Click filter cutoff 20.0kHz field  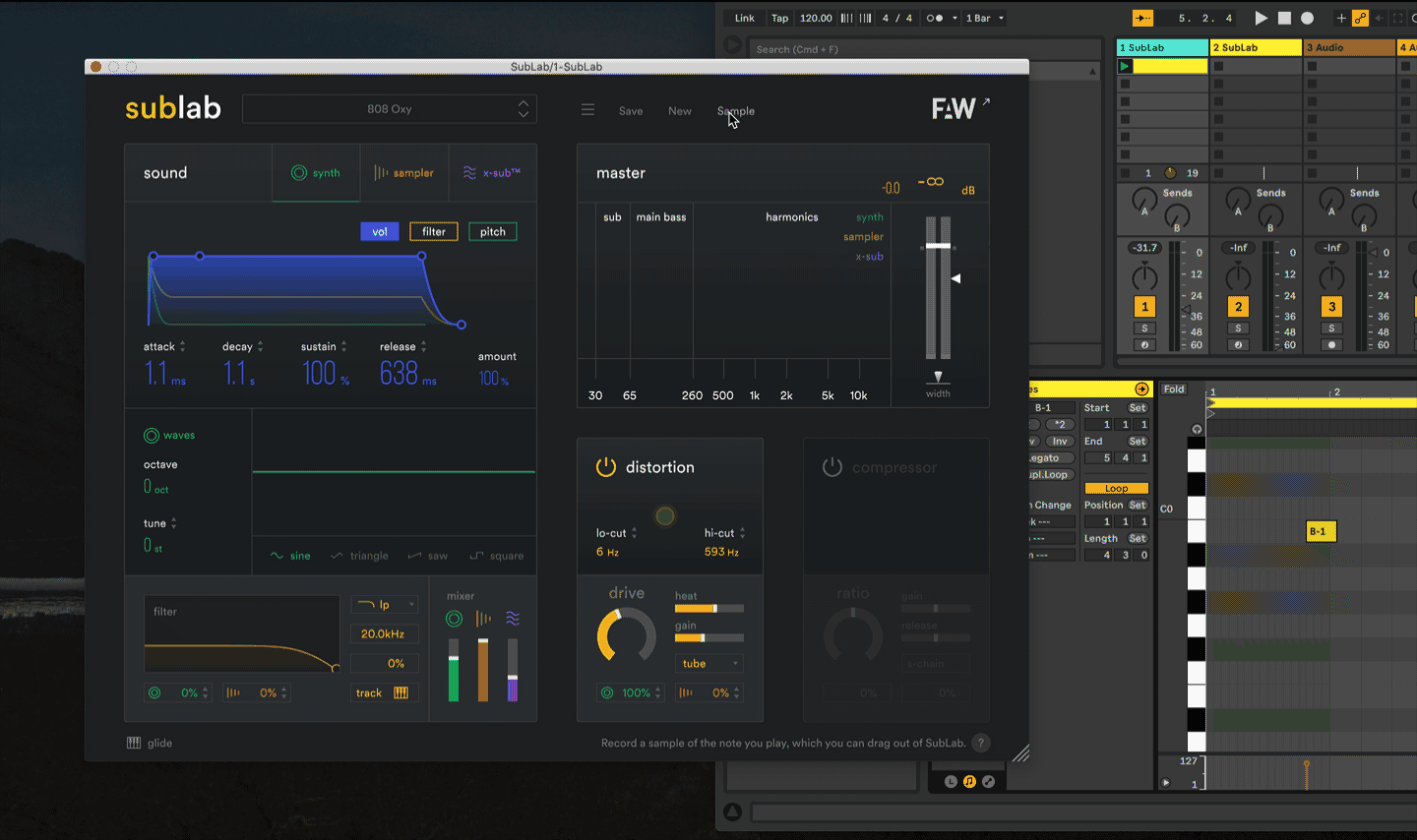(x=385, y=633)
